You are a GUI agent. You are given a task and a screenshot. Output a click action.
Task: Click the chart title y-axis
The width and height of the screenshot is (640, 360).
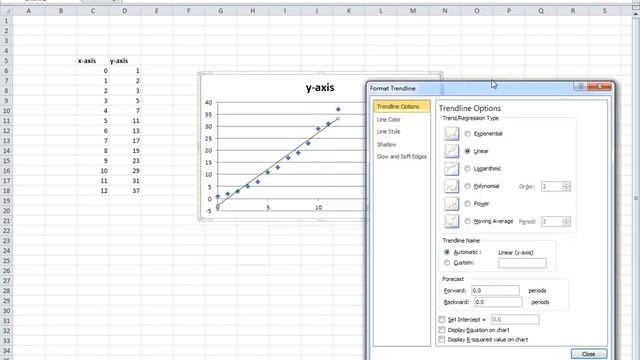pyautogui.click(x=320, y=87)
